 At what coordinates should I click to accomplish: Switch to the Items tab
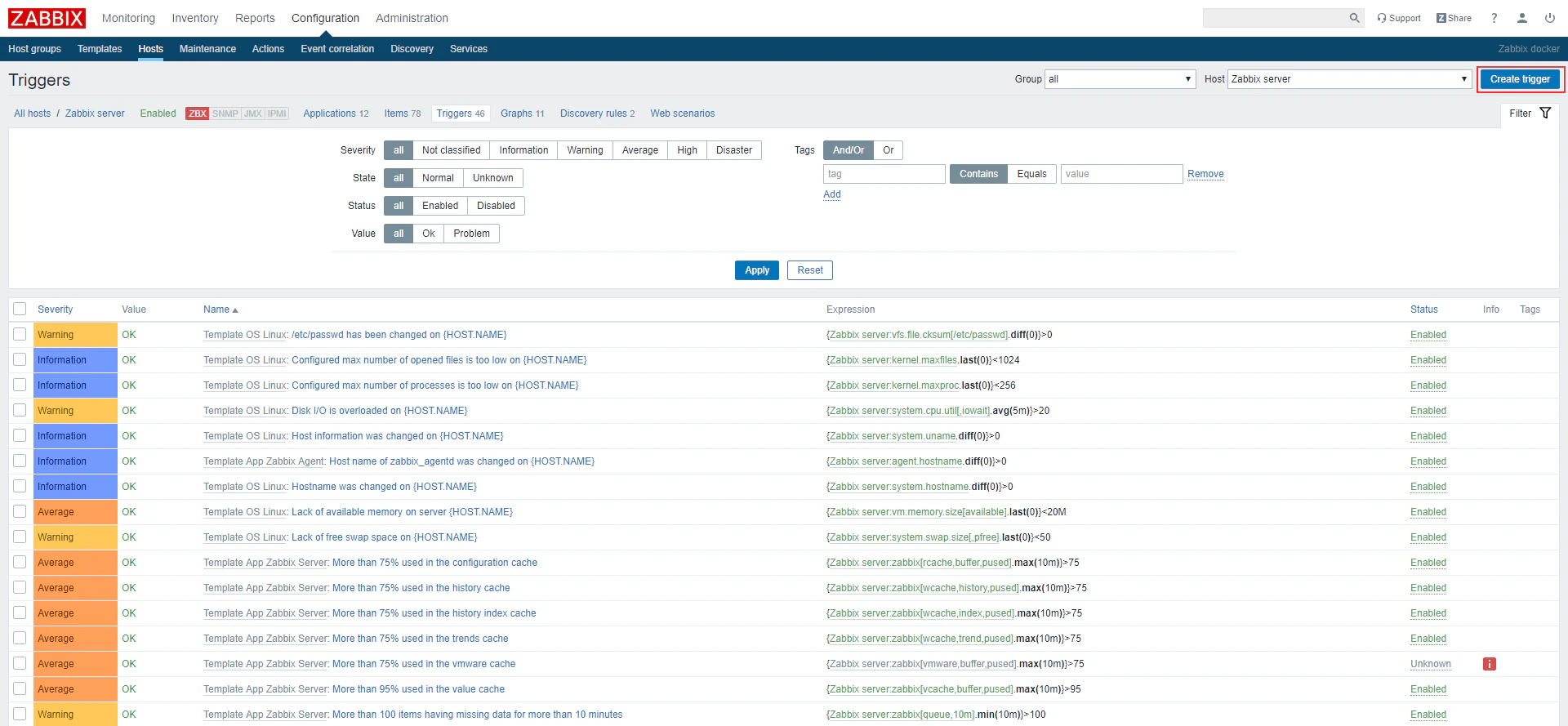pyautogui.click(x=403, y=114)
